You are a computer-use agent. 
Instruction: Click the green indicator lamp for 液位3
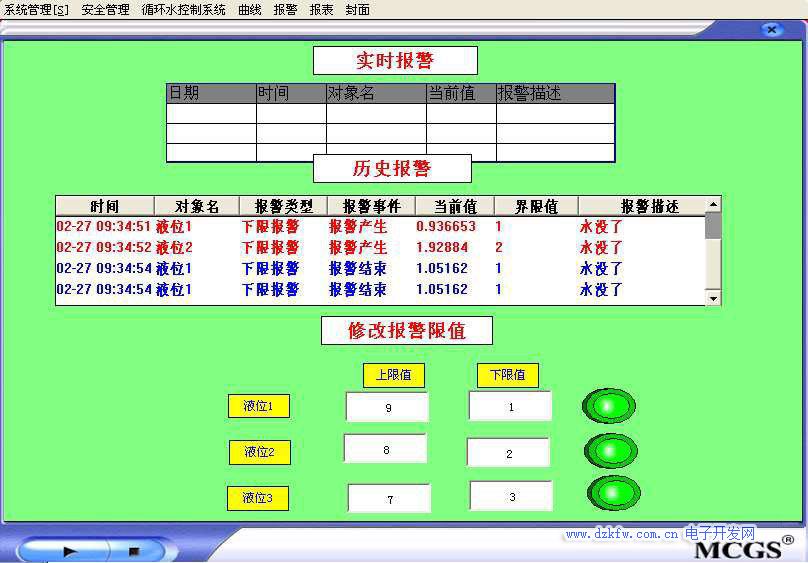(612, 492)
